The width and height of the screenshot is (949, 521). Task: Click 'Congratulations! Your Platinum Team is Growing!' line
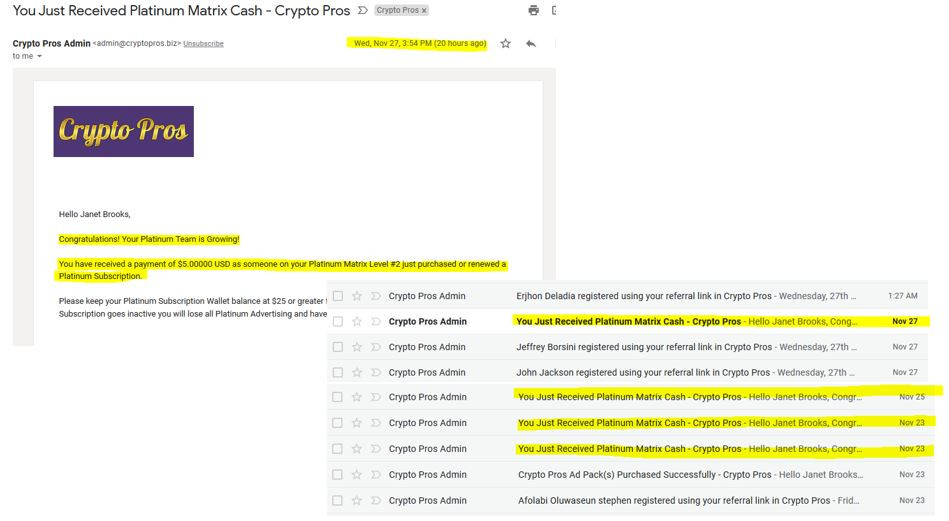(x=149, y=239)
